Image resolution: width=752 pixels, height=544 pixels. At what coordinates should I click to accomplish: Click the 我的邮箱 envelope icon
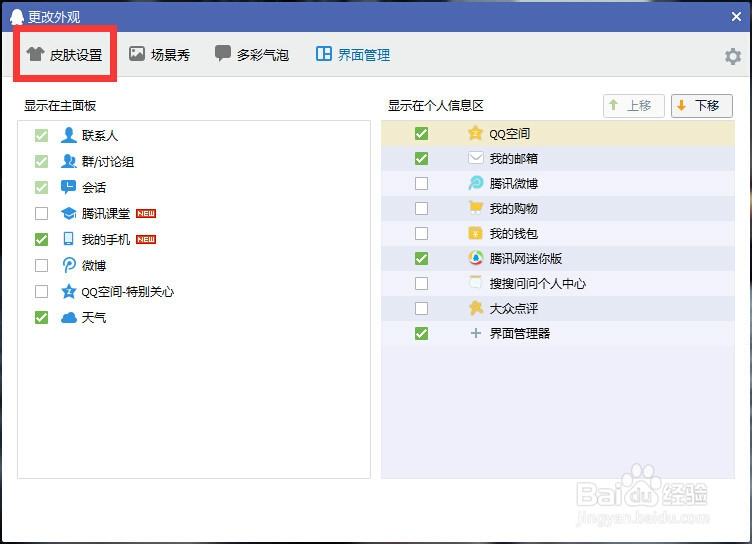click(475, 158)
